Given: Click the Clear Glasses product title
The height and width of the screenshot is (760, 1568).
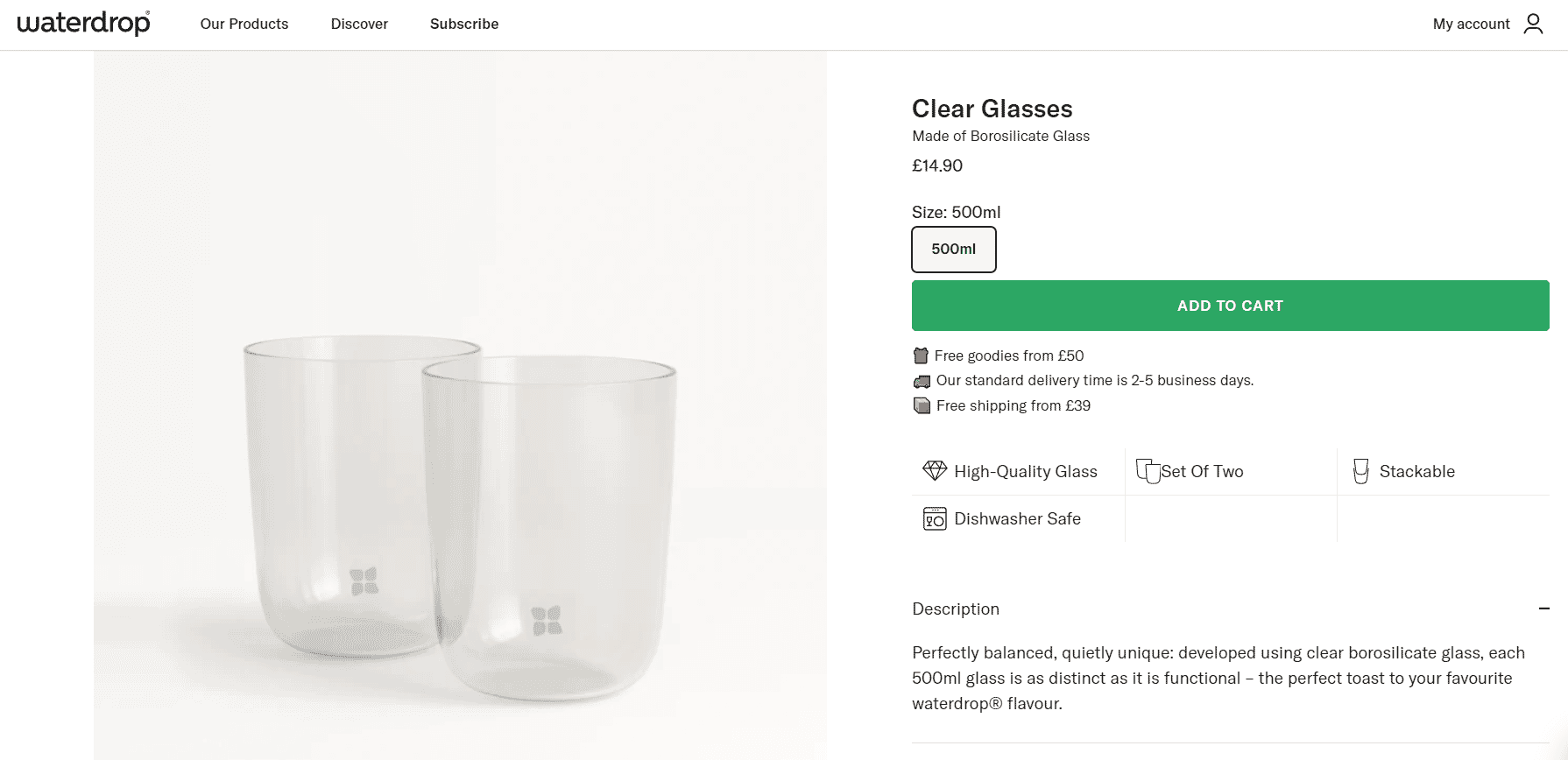Looking at the screenshot, I should (992, 109).
